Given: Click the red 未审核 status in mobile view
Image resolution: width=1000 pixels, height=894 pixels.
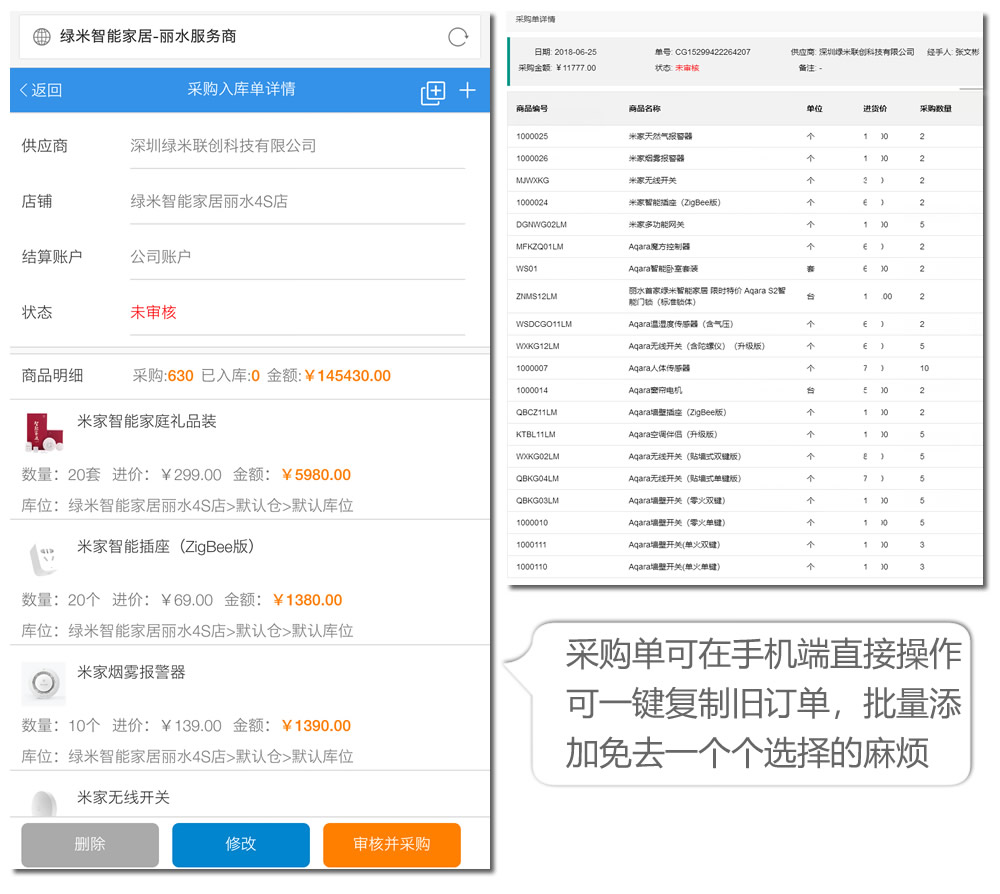Looking at the screenshot, I should pyautogui.click(x=153, y=312).
